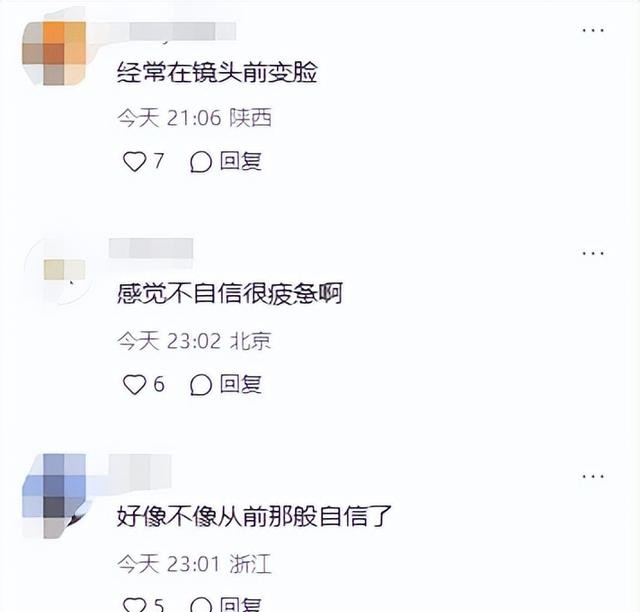The image size is (640, 612).
Task: Open the three-dot menu for '经常在镜头前变脸' comment
Action: coord(593,30)
